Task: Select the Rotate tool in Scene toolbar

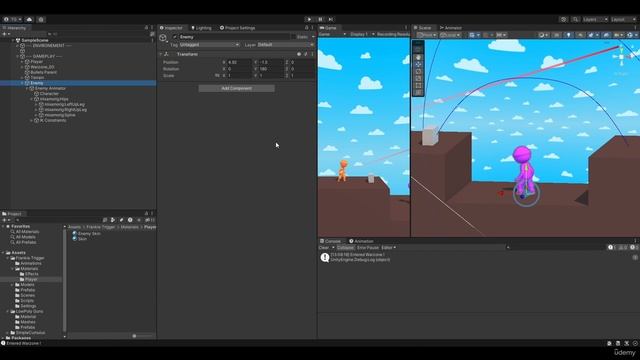Action: [418, 71]
